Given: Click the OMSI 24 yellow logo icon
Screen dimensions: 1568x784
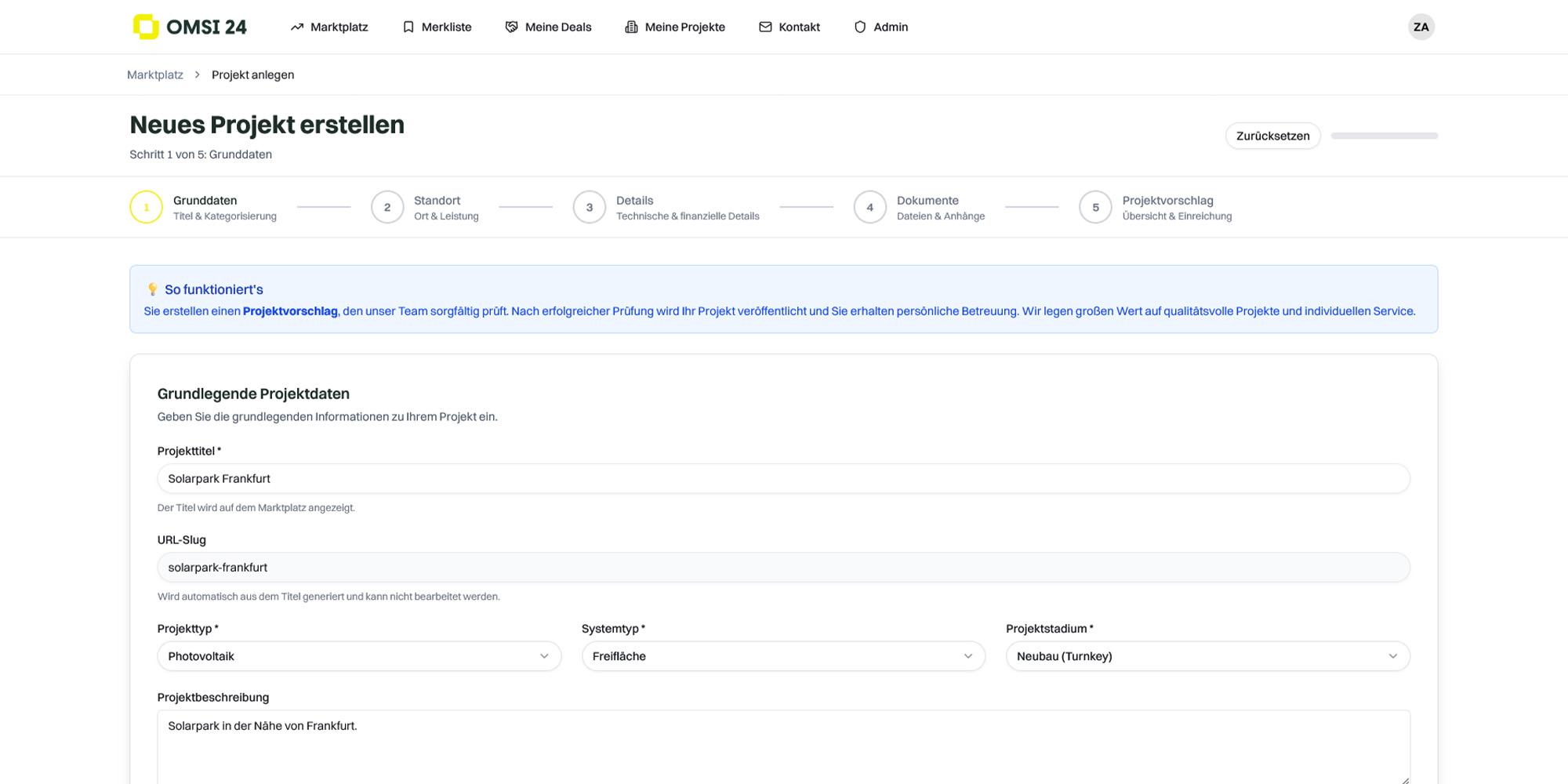Looking at the screenshot, I should pos(146,27).
